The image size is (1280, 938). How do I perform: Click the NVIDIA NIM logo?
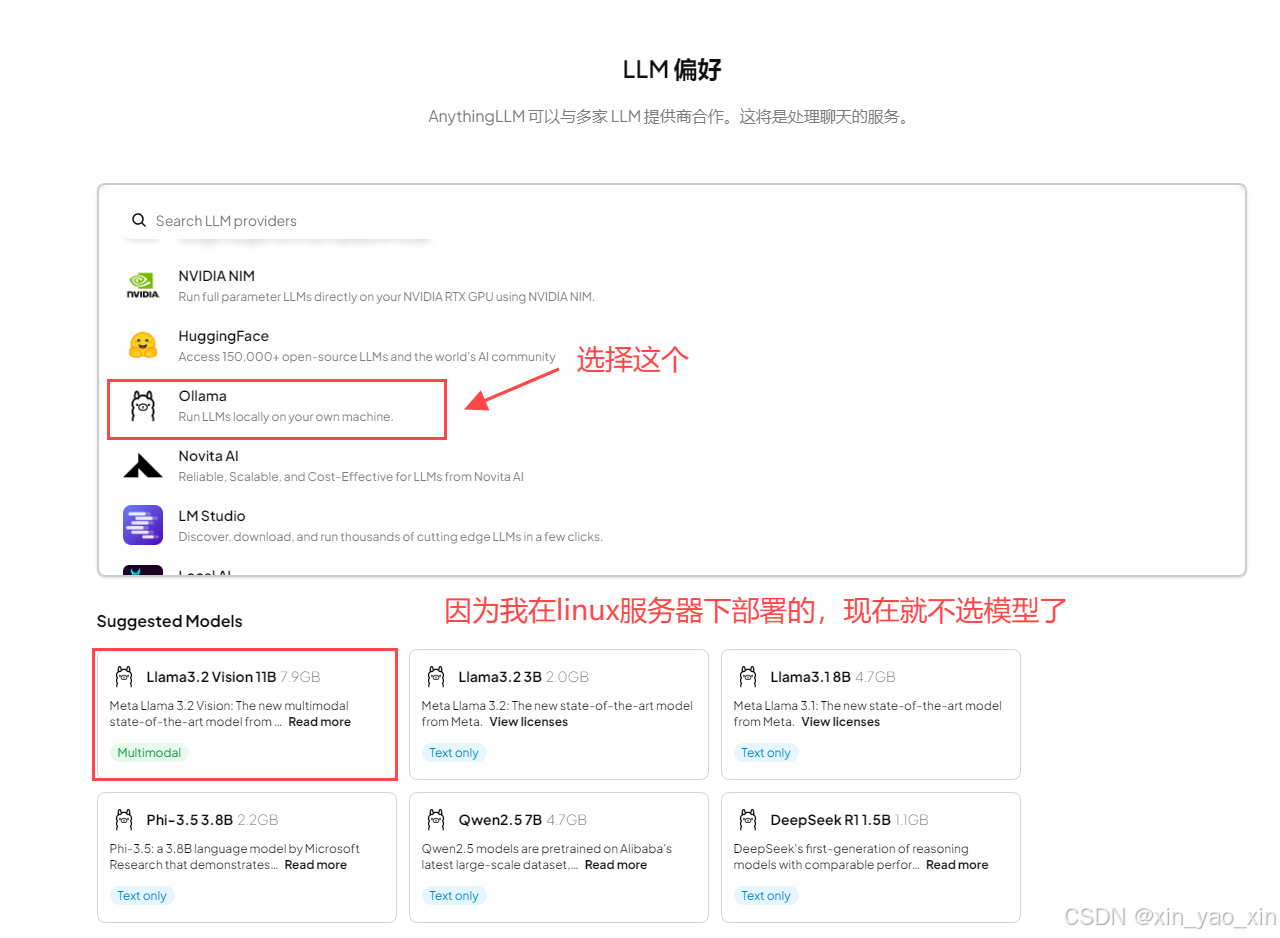click(143, 286)
